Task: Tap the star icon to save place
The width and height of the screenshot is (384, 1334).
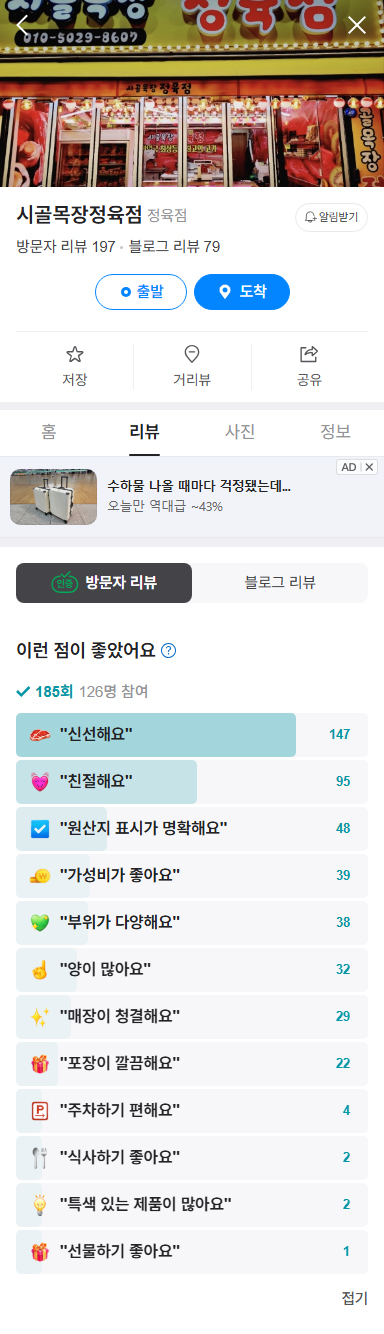Action: (x=75, y=354)
